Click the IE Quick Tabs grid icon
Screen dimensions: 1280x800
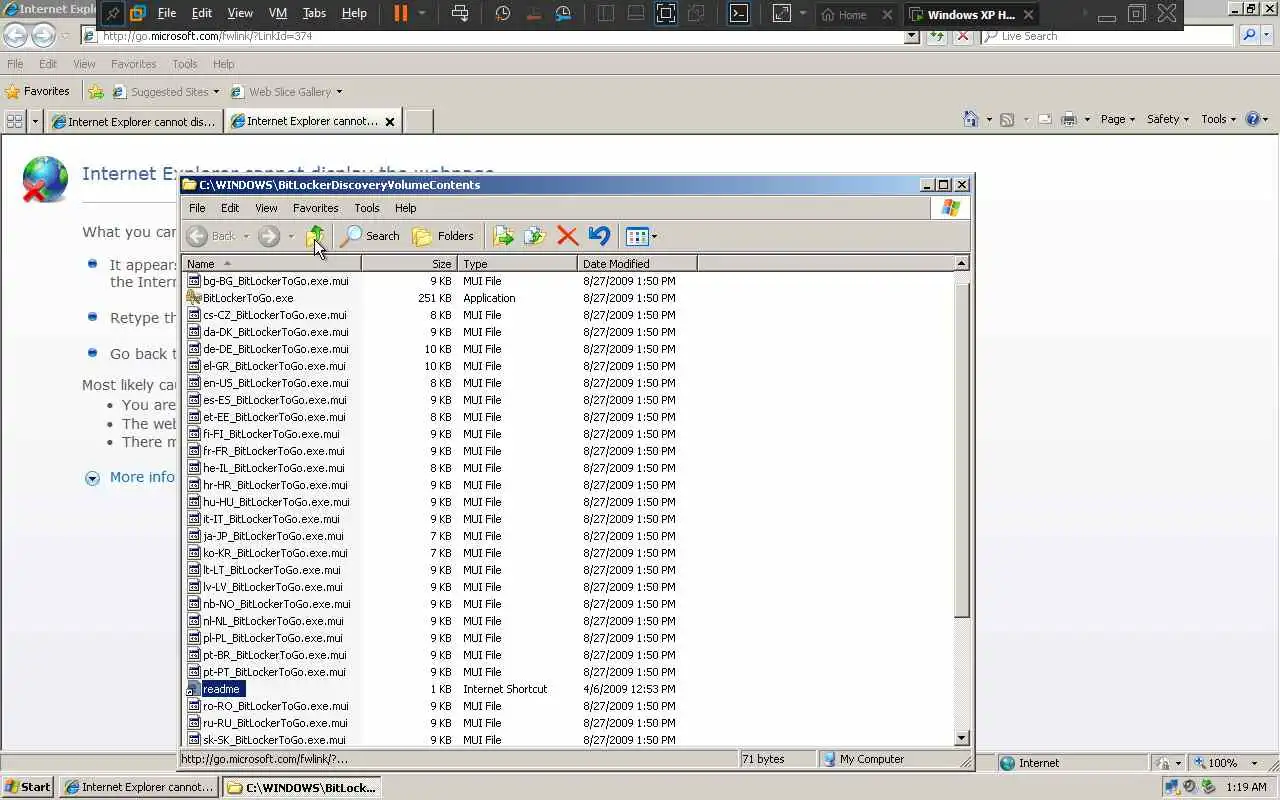(14, 121)
